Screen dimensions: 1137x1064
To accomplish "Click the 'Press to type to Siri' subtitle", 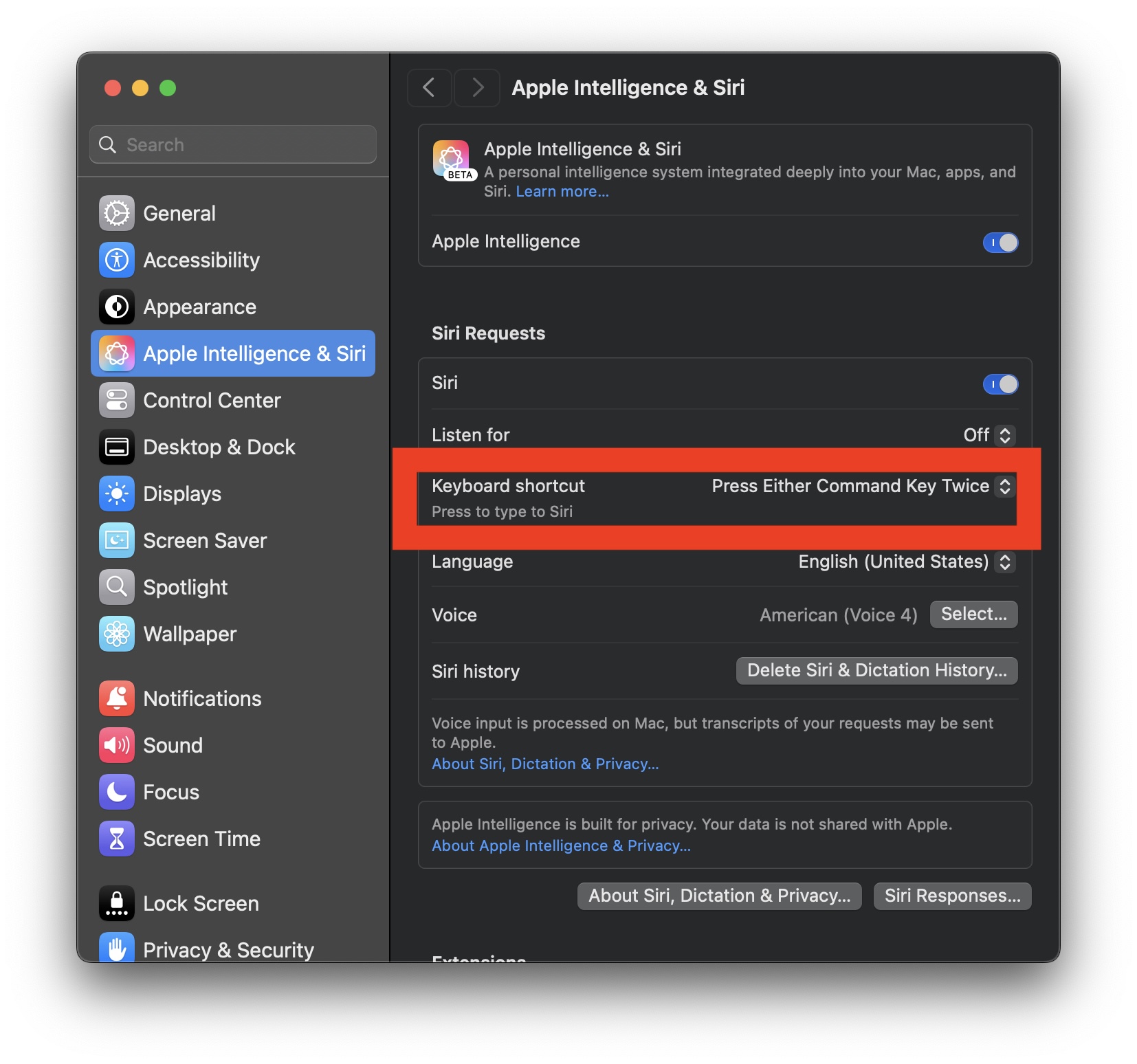I will [502, 511].
